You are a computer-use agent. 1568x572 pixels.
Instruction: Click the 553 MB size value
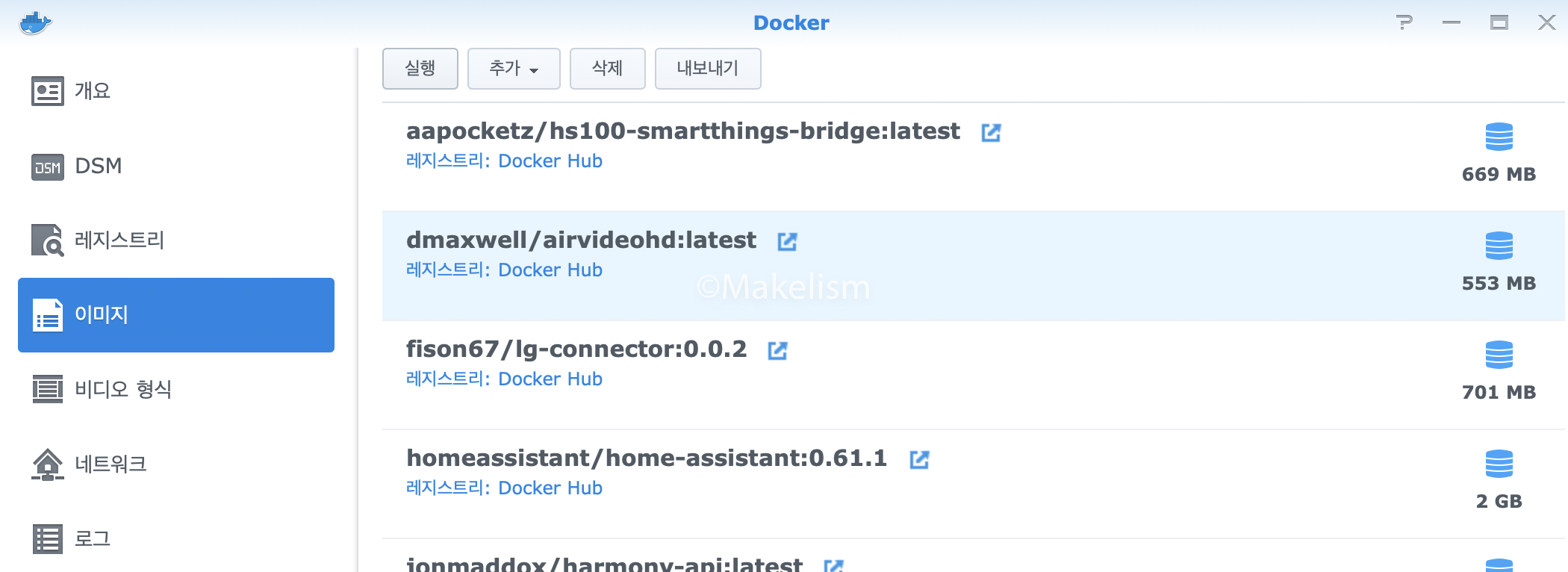pyautogui.click(x=1499, y=284)
